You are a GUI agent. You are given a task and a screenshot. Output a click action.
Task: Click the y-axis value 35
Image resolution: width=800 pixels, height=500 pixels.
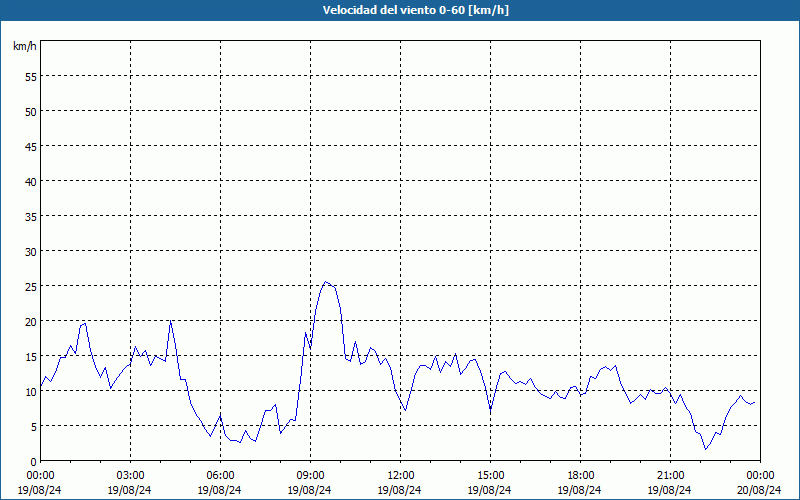[31, 216]
